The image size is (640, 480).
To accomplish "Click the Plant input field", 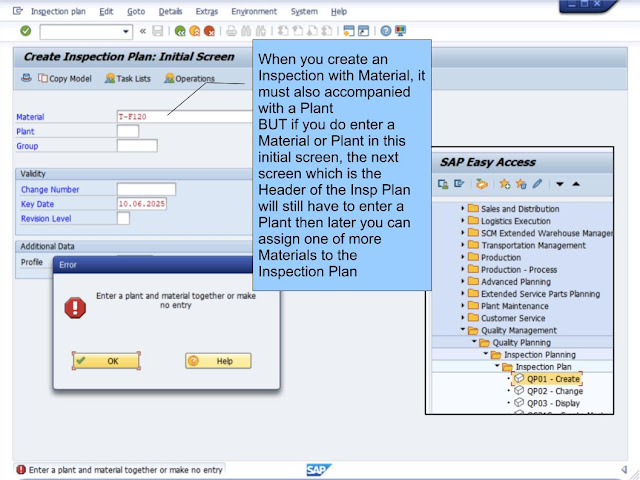I will pyautogui.click(x=128, y=131).
